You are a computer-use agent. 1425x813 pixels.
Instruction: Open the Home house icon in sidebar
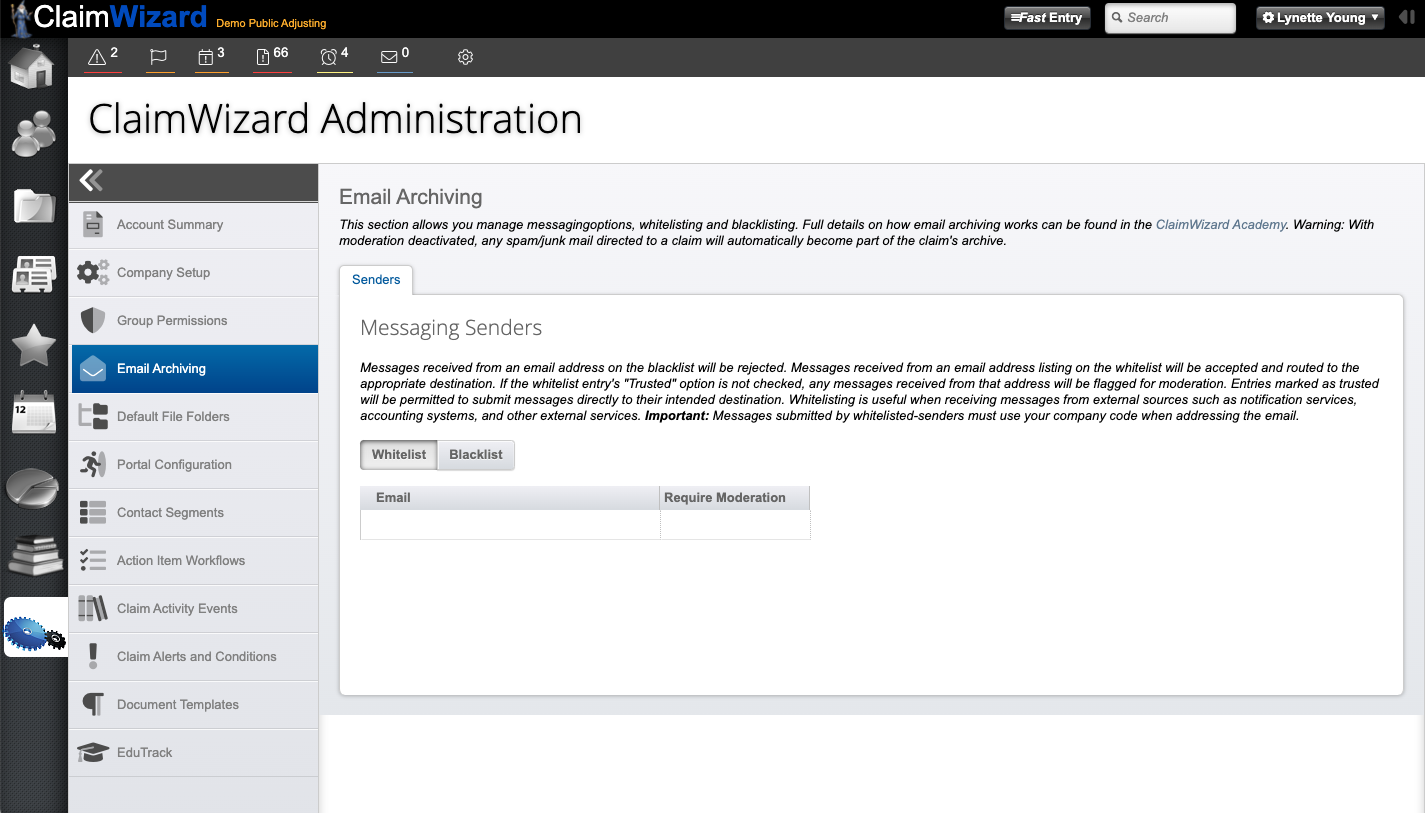pyautogui.click(x=32, y=67)
